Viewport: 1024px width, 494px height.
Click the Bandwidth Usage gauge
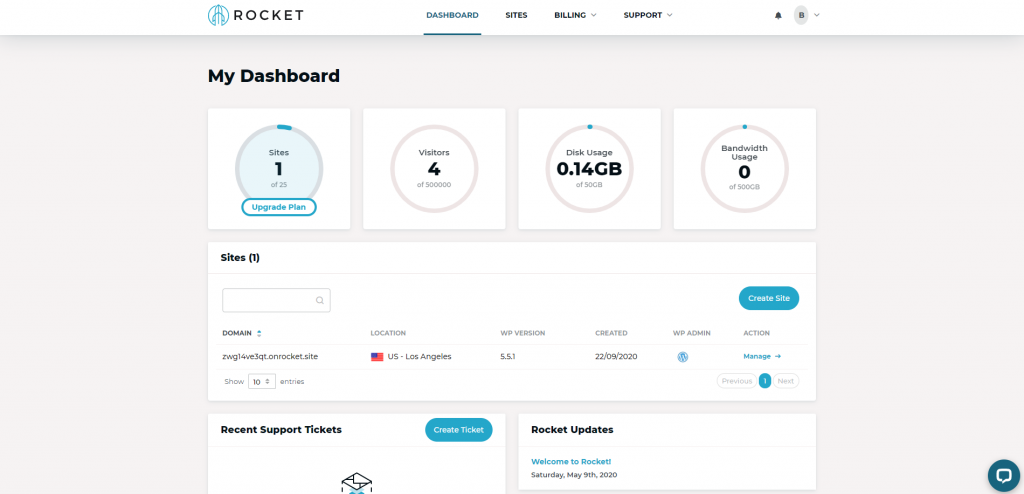click(x=744, y=169)
